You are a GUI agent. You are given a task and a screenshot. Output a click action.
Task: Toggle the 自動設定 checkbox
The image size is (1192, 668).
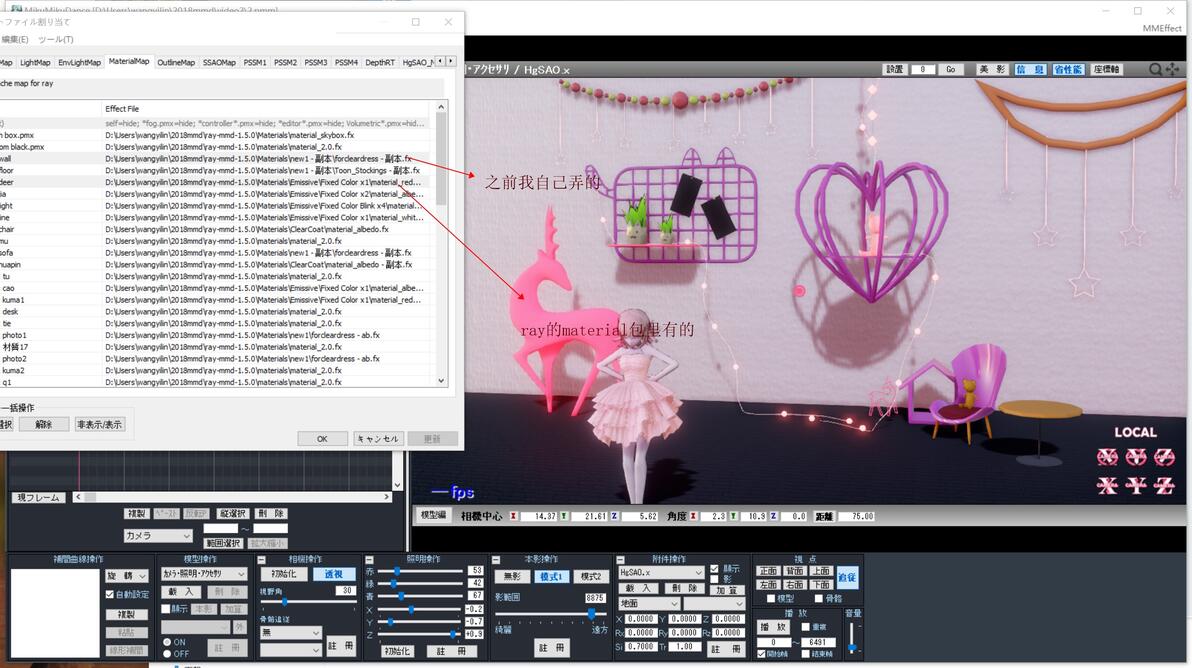(110, 594)
